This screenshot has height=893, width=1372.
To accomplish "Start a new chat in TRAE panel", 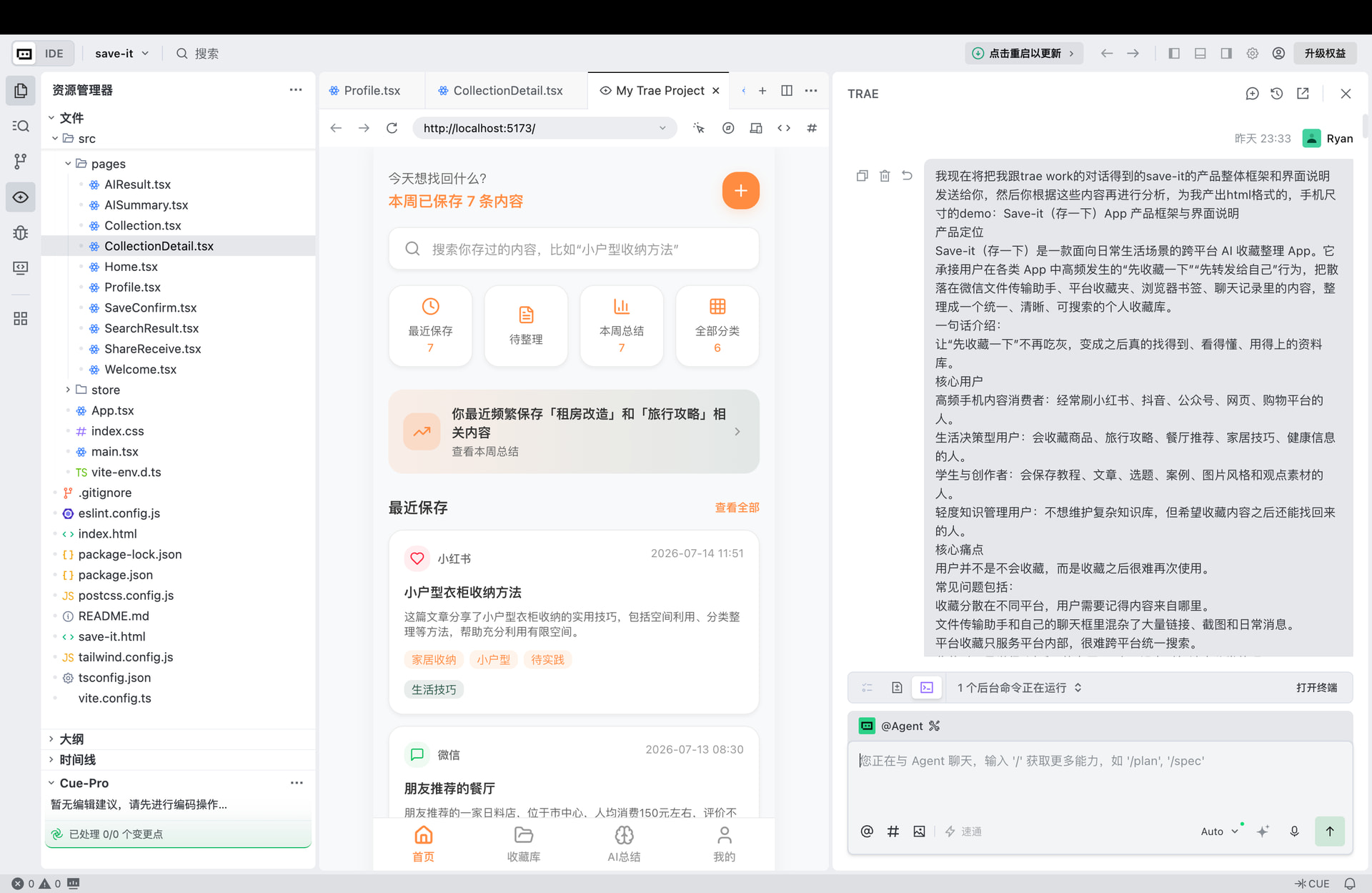I will [x=1252, y=94].
